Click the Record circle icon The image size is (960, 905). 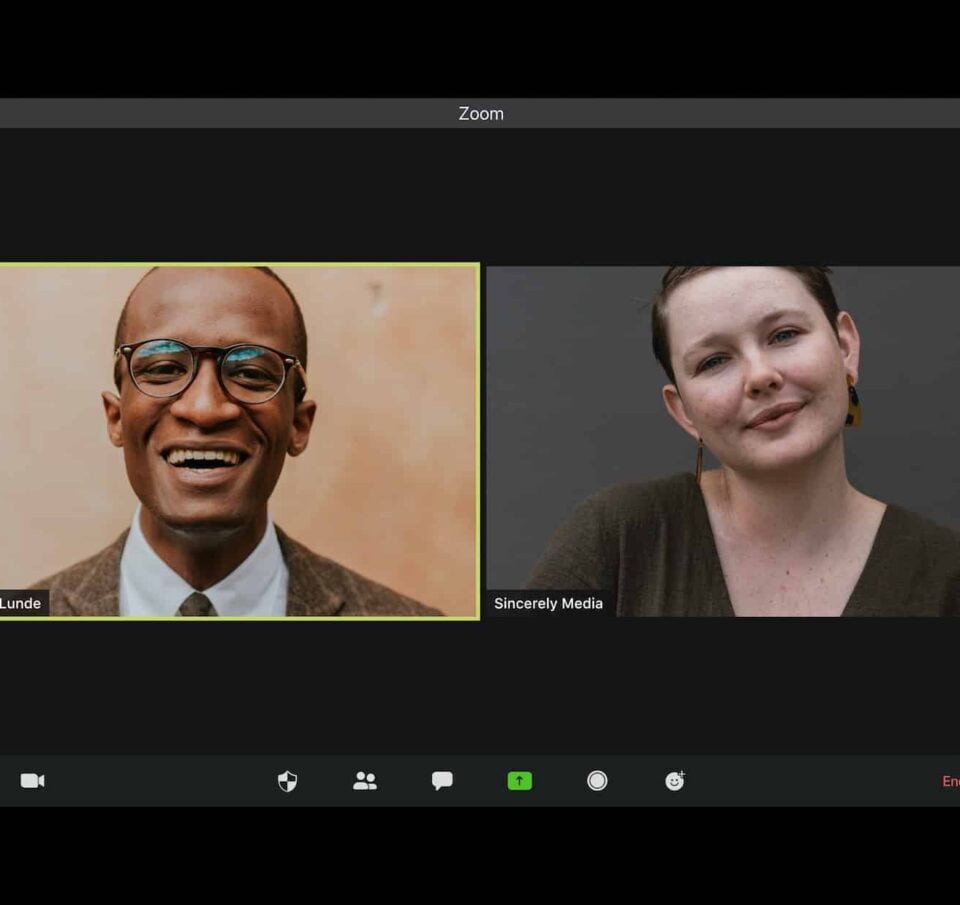pos(597,781)
